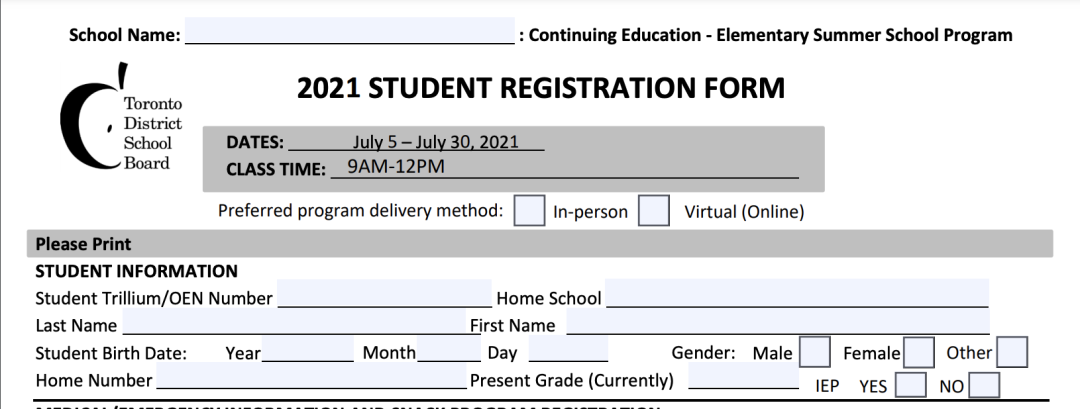Image resolution: width=1080 pixels, height=409 pixels.
Task: Click the Toronto District School Board logo
Action: tap(121, 116)
